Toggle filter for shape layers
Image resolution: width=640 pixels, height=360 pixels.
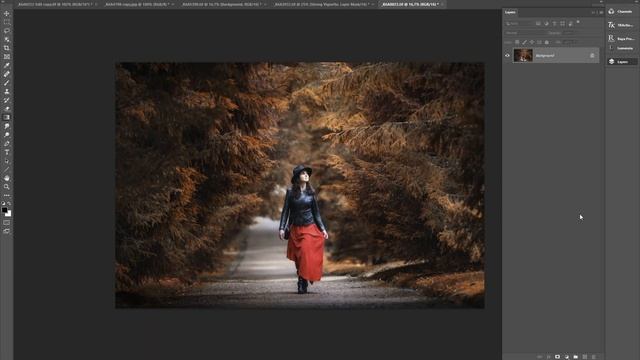click(x=562, y=24)
